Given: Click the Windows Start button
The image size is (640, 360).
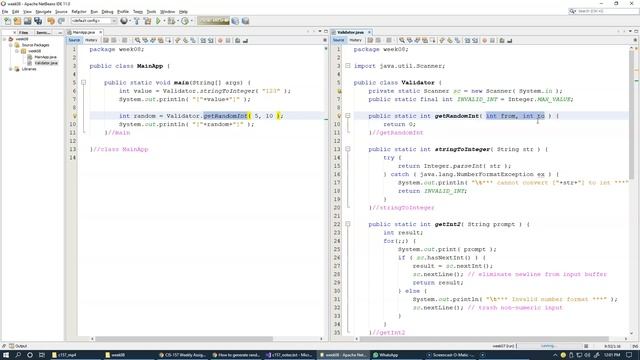Looking at the screenshot, I should 6,355.
